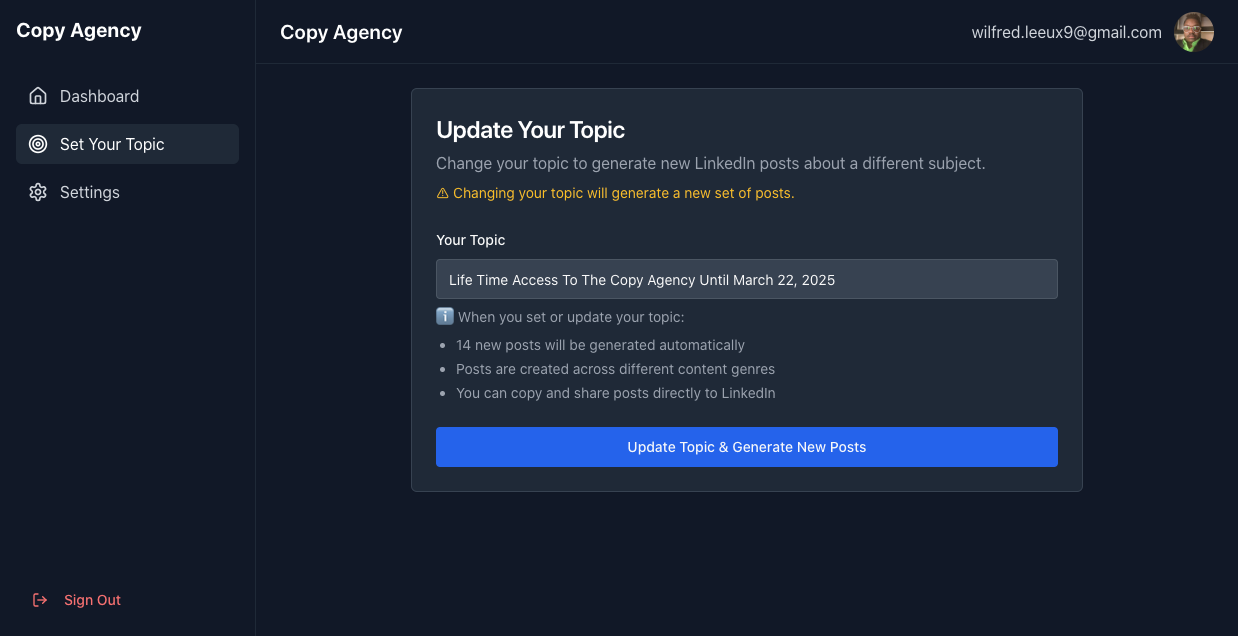Click the Copy Agency header title
Image resolution: width=1238 pixels, height=636 pixels.
341,31
